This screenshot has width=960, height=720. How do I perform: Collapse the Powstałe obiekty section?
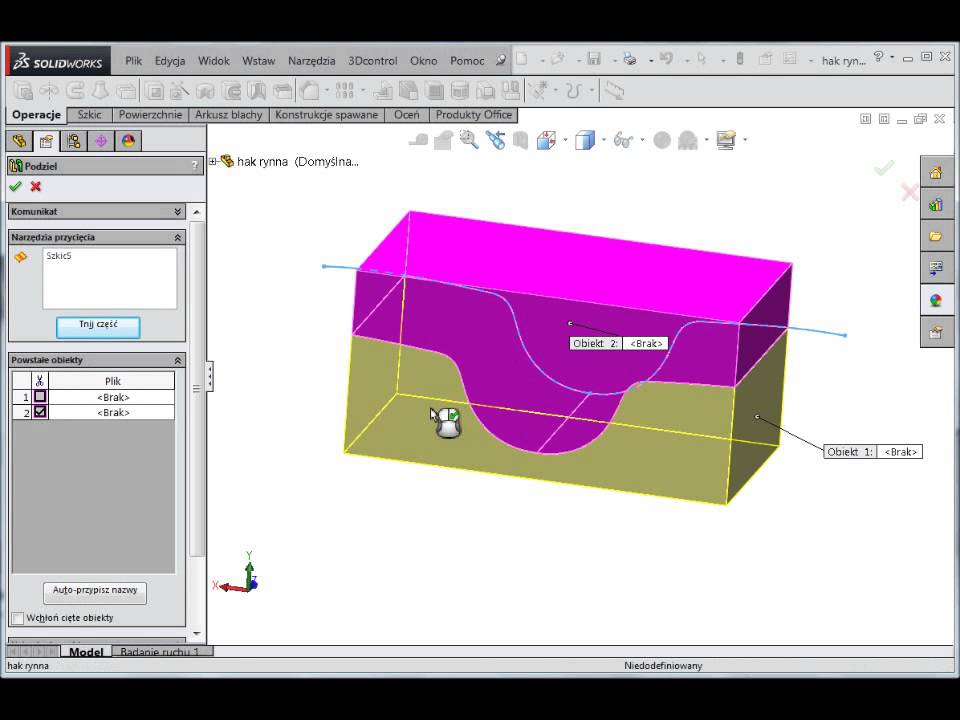pyautogui.click(x=178, y=360)
